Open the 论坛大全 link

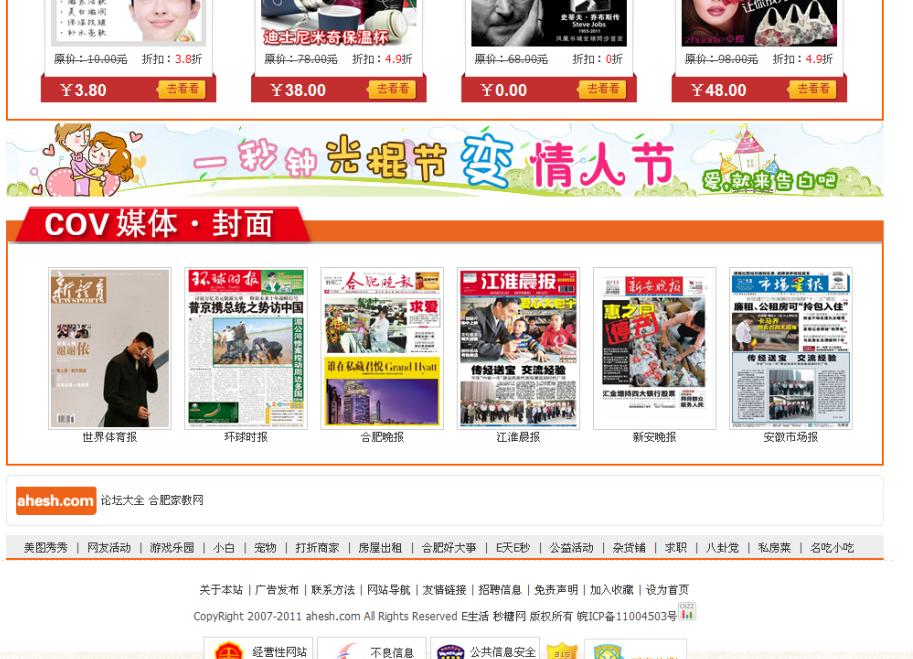coord(122,500)
